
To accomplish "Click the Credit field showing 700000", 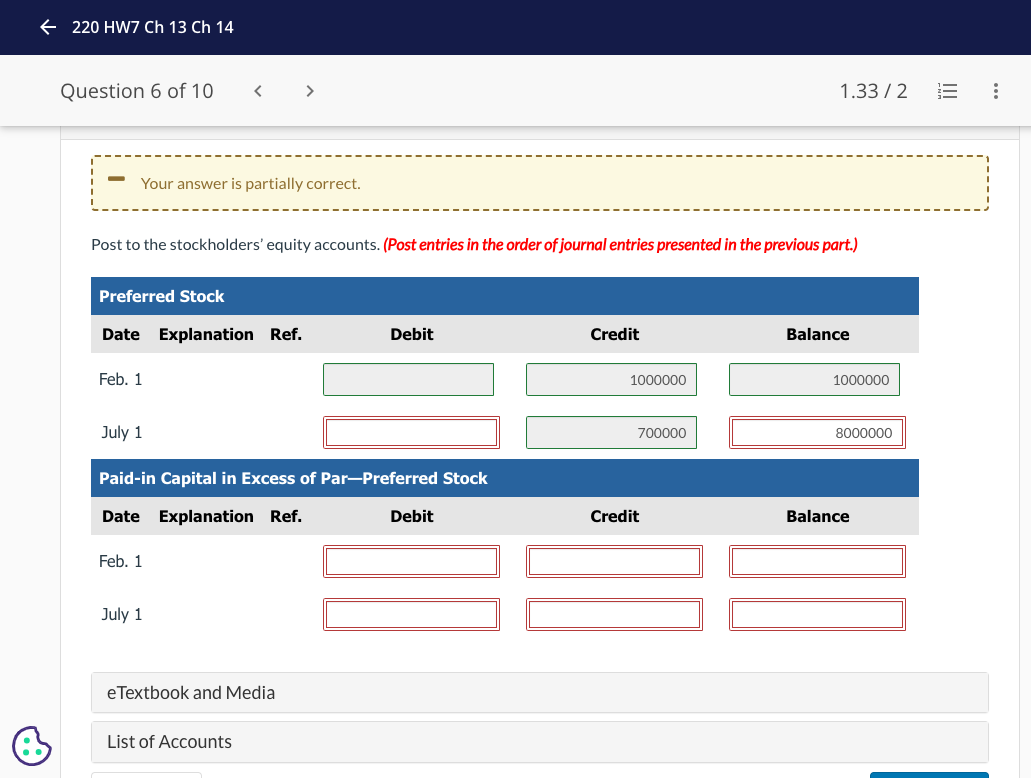I will click(611, 431).
